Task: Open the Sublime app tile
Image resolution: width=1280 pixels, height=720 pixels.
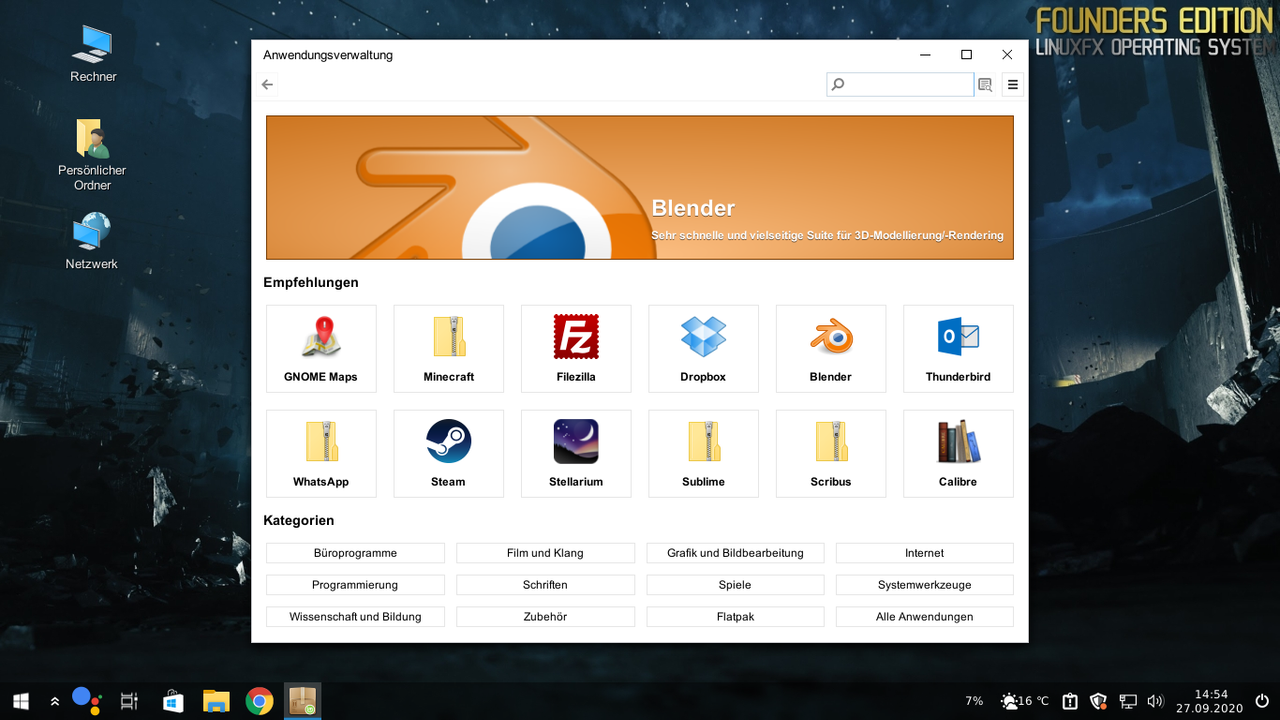Action: pyautogui.click(x=703, y=454)
